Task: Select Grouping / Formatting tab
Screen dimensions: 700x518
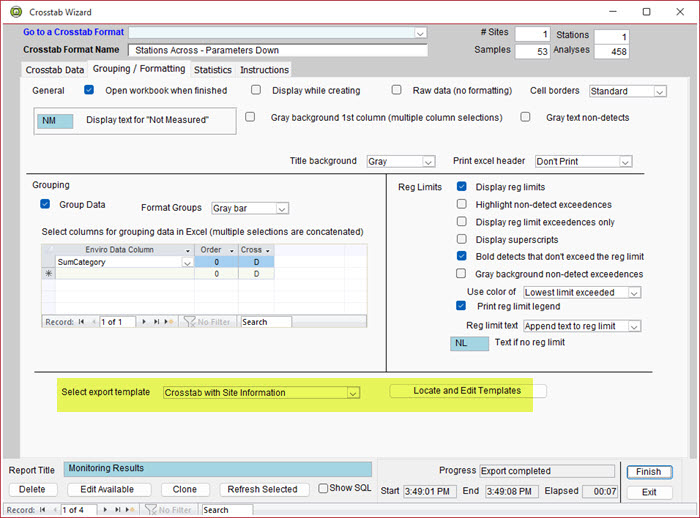Action: coord(139,68)
